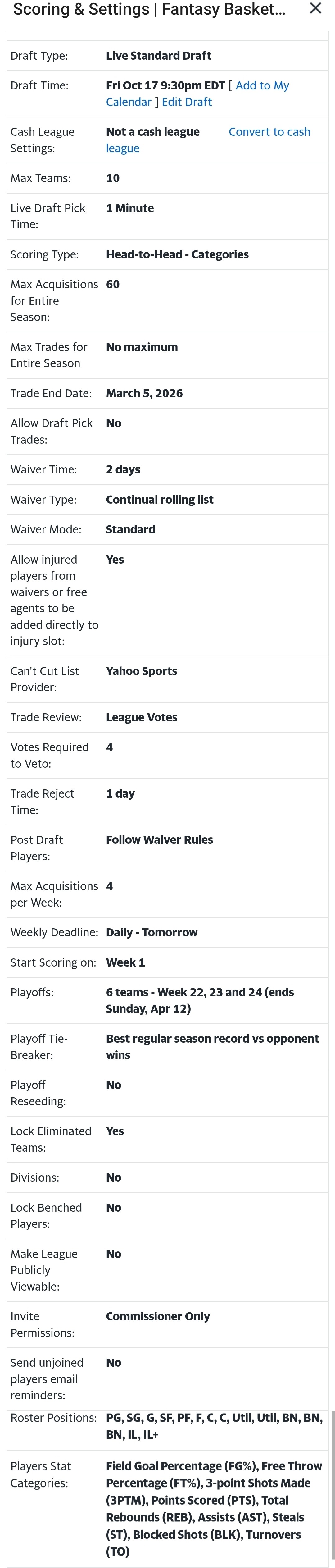
Task: Select the Daily - Tomorrow weekly deadline
Action: point(152,933)
